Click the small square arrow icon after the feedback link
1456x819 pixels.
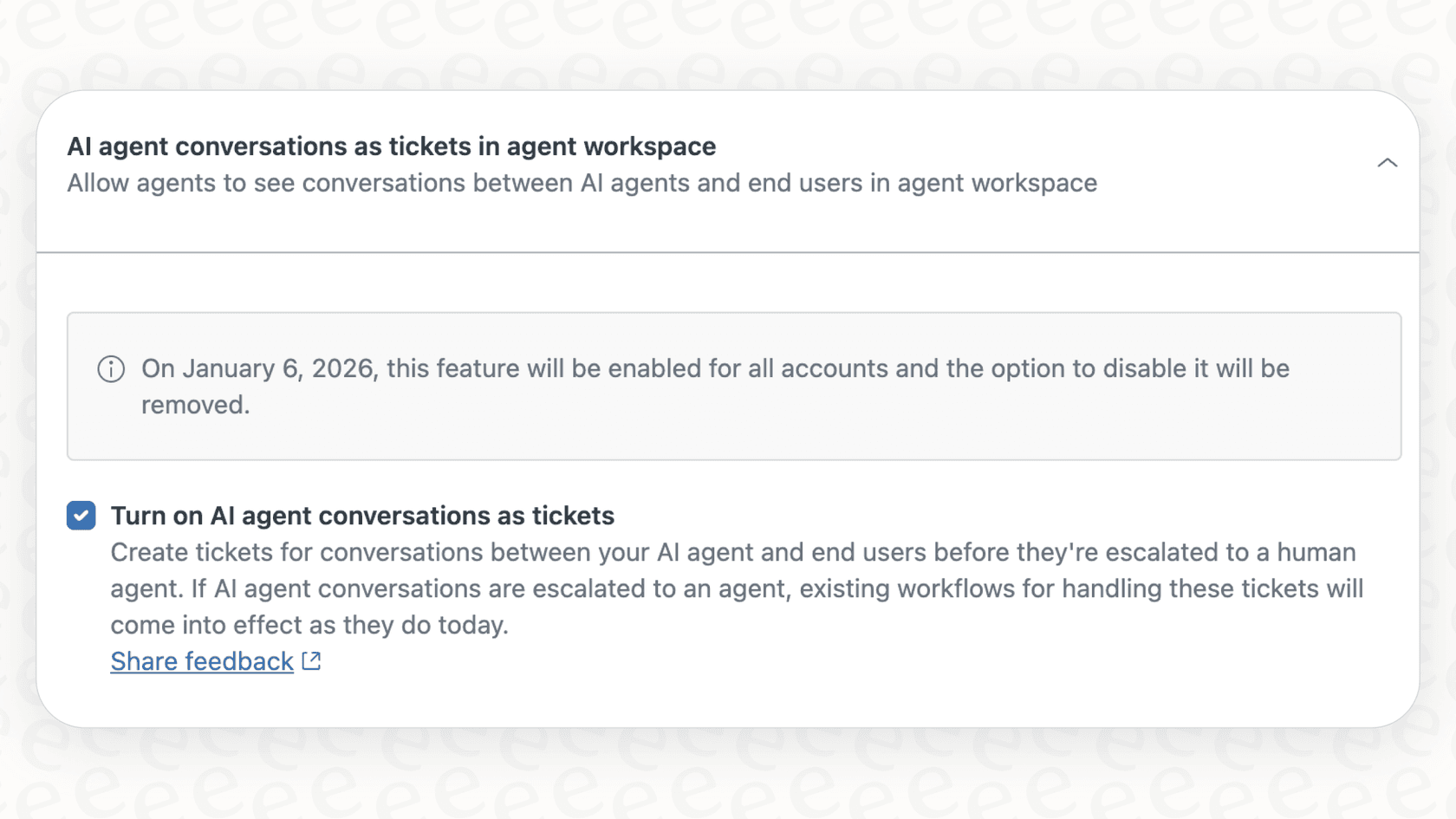(309, 660)
